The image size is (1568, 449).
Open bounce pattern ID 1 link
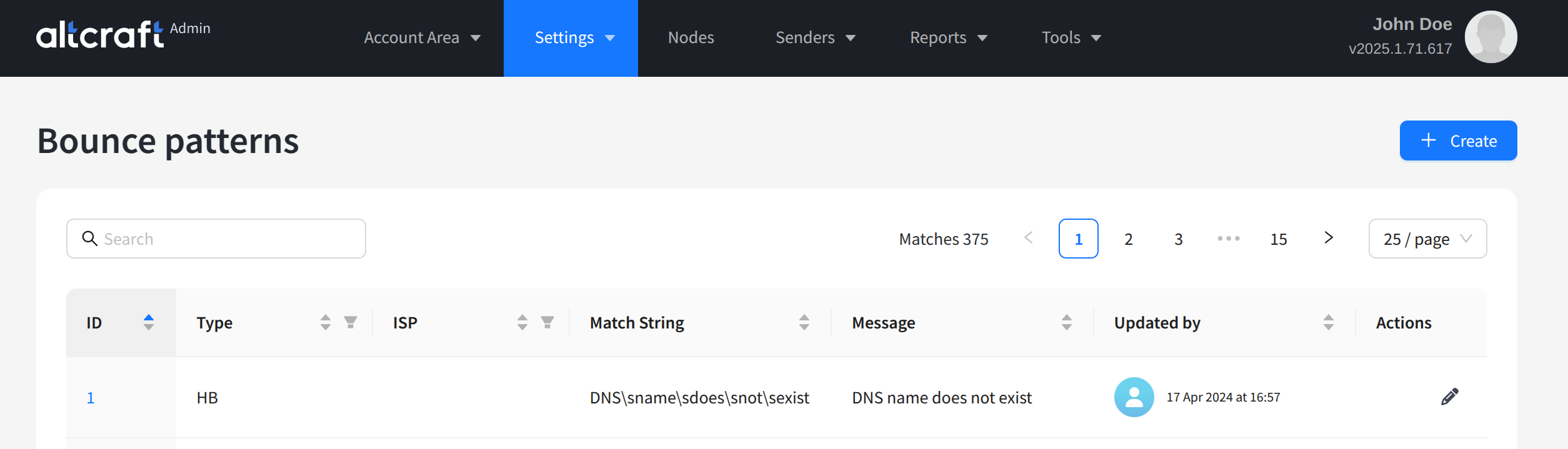(x=91, y=398)
